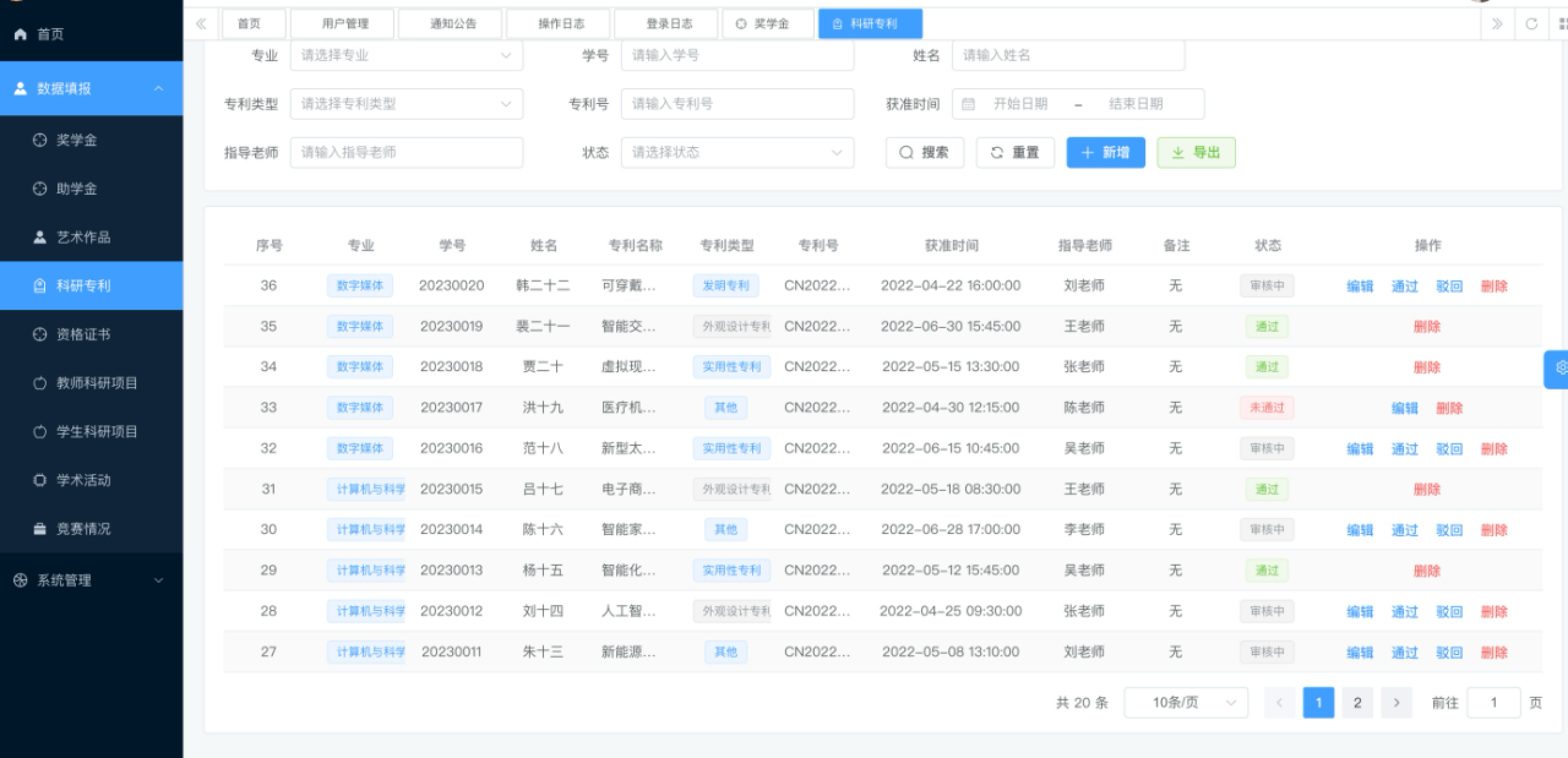Click the reset icon on 重置
The height and width of the screenshot is (758, 1568).
point(997,152)
